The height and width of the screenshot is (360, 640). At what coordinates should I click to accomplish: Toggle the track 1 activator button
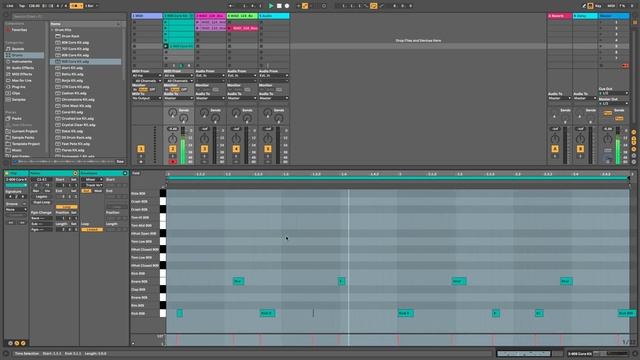(141, 149)
